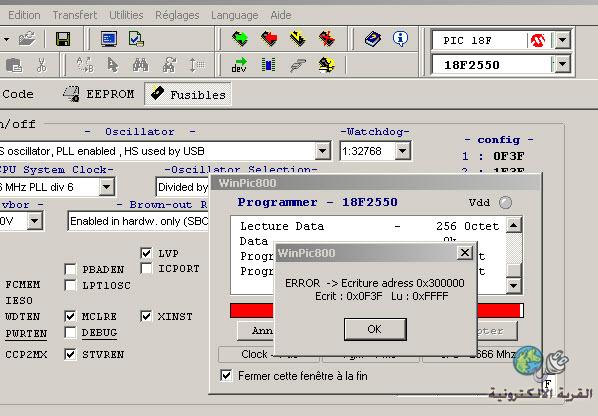The width and height of the screenshot is (598, 416).
Task: Expand the CPU System Clock dropdown
Action: (106, 187)
